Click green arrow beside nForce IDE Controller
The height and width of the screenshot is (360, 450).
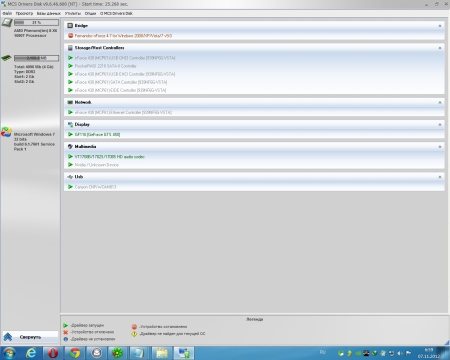point(70,90)
